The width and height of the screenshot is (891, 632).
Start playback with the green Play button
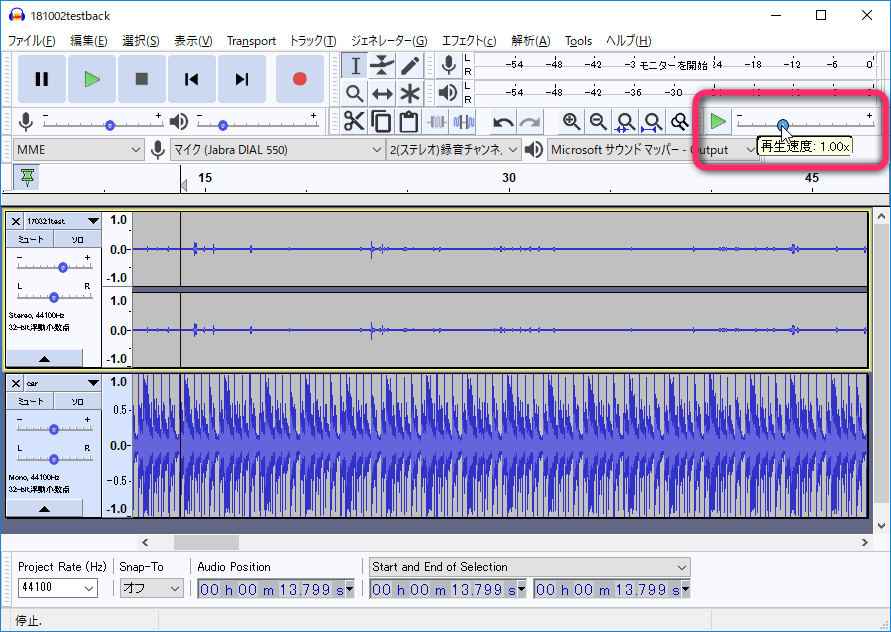tap(91, 79)
